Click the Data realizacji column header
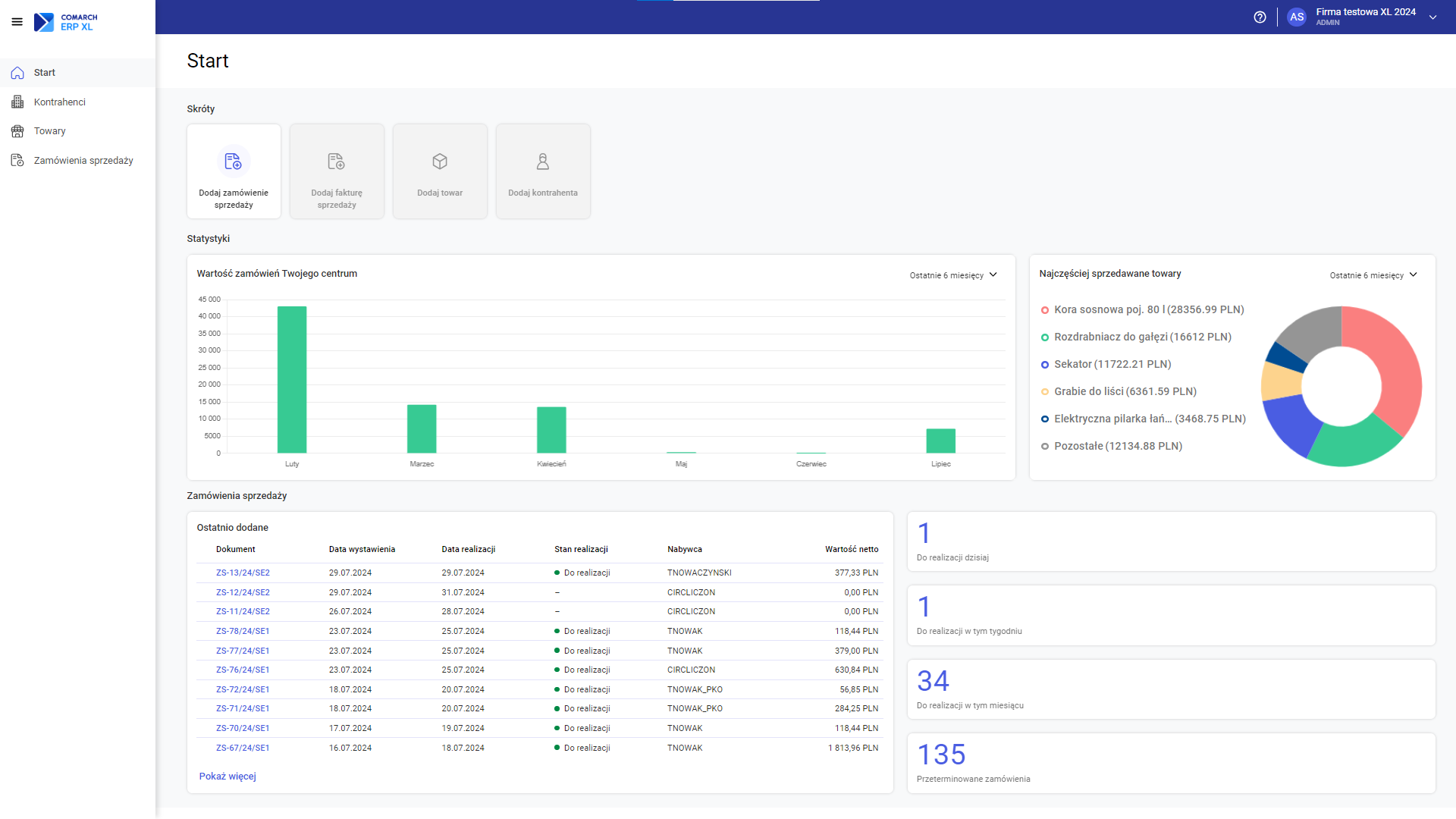 click(x=469, y=550)
